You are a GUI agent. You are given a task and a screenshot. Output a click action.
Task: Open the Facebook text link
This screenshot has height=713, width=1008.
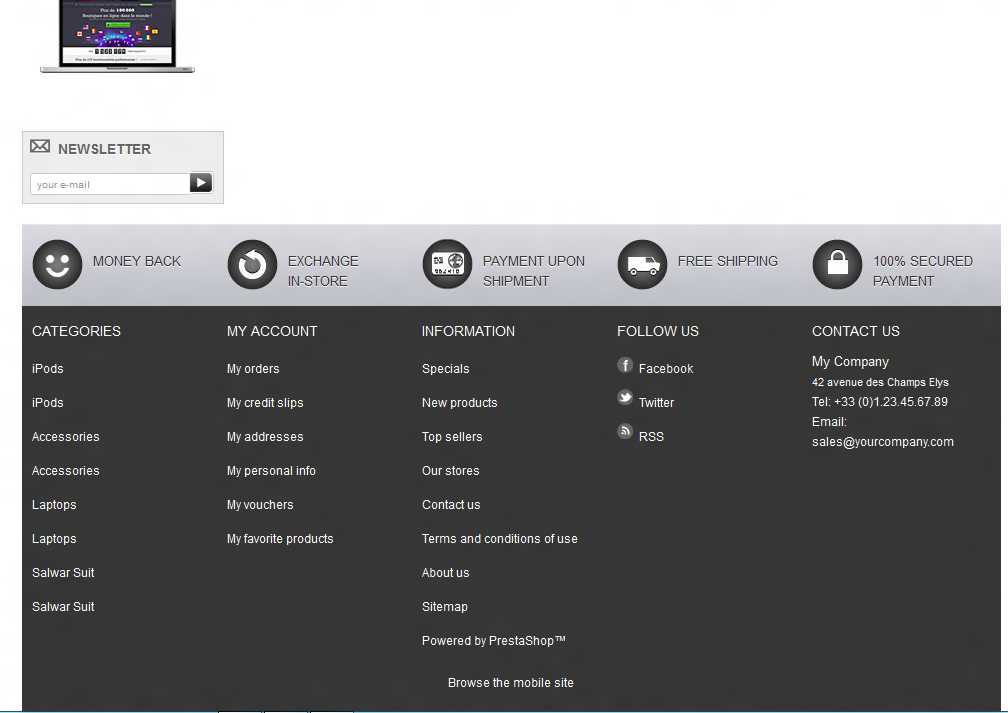[666, 369]
